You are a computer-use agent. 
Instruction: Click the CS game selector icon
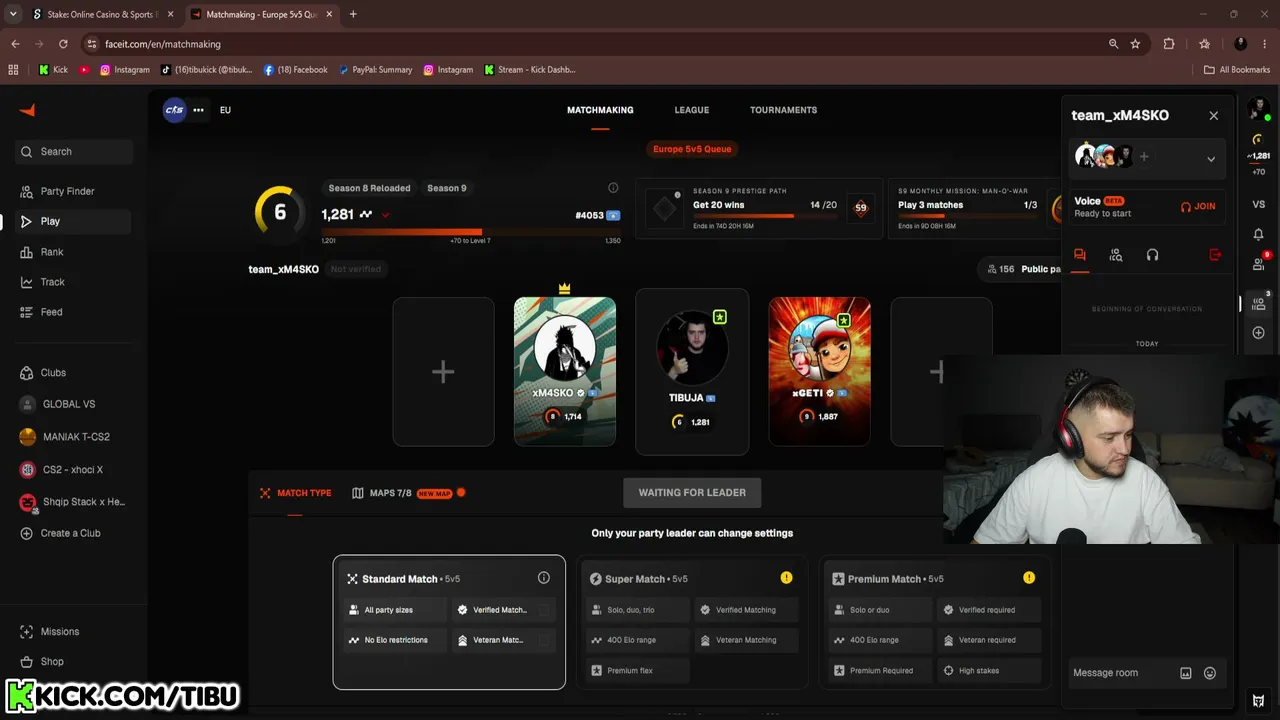pos(175,110)
